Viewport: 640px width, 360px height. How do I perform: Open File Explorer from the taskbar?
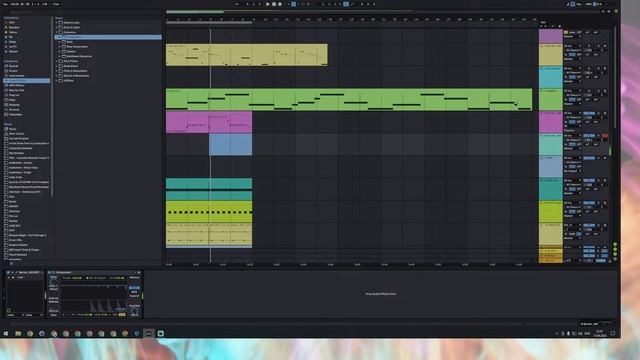[18, 333]
